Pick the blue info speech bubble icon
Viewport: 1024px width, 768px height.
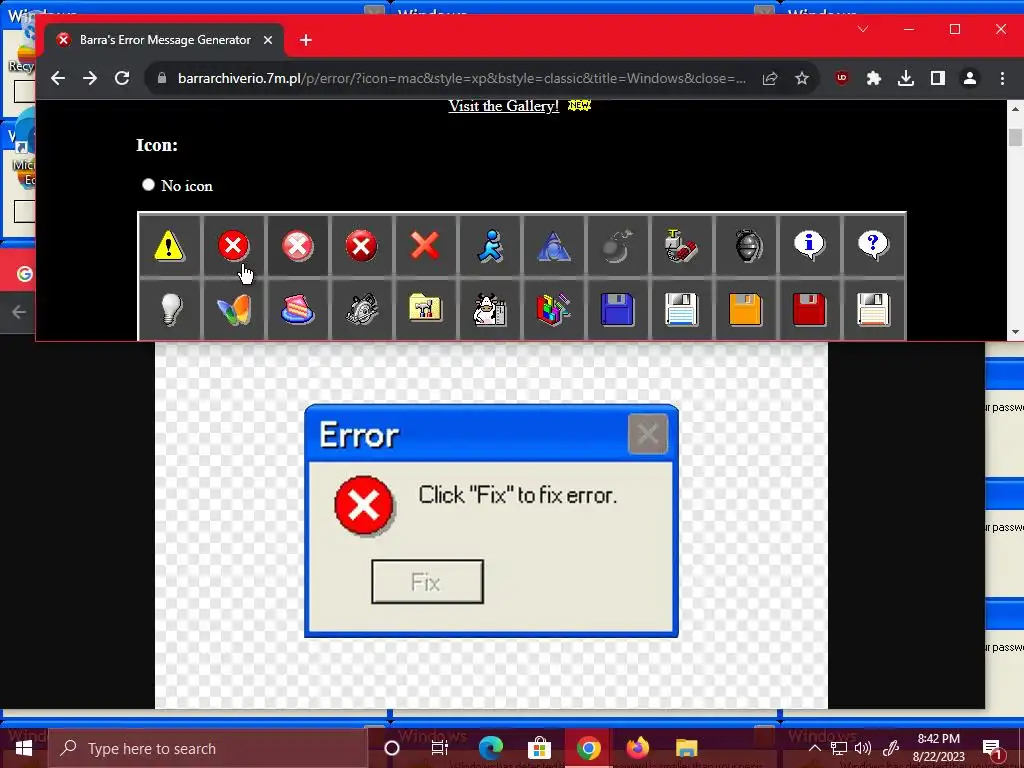click(x=809, y=246)
